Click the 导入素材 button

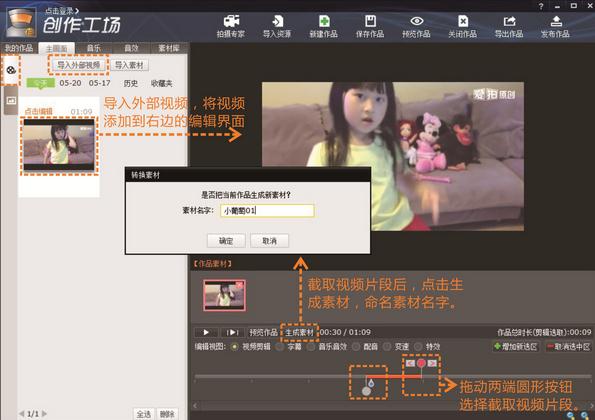[129, 65]
